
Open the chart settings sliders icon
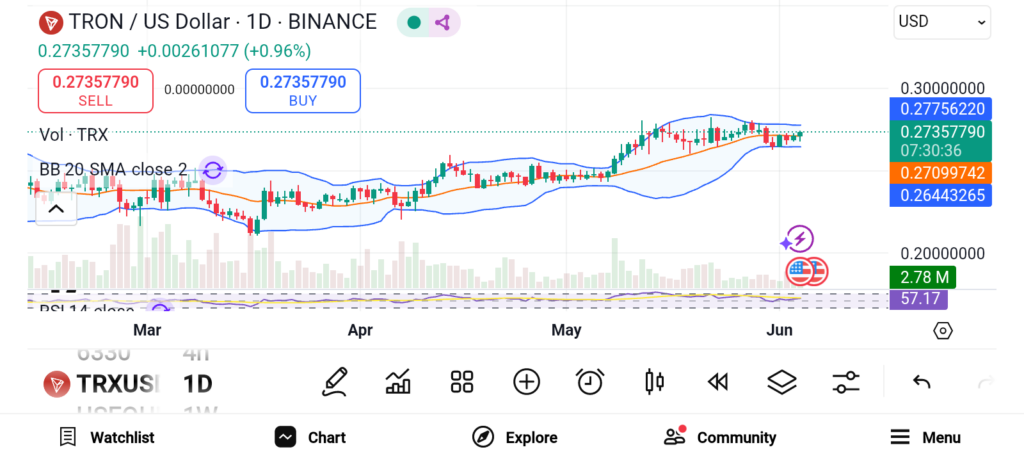coord(846,382)
